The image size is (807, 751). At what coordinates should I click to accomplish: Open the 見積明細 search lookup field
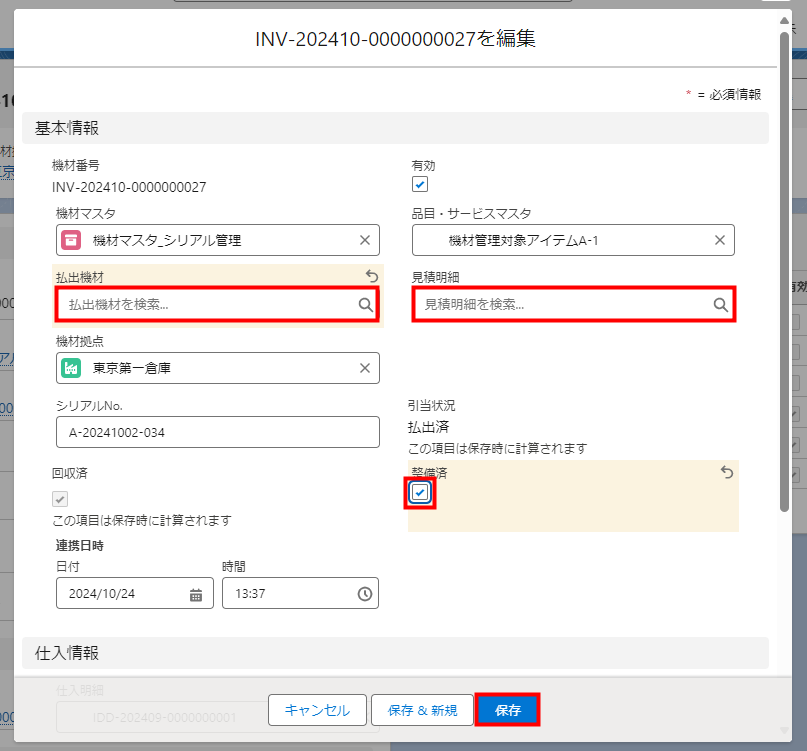pos(565,305)
